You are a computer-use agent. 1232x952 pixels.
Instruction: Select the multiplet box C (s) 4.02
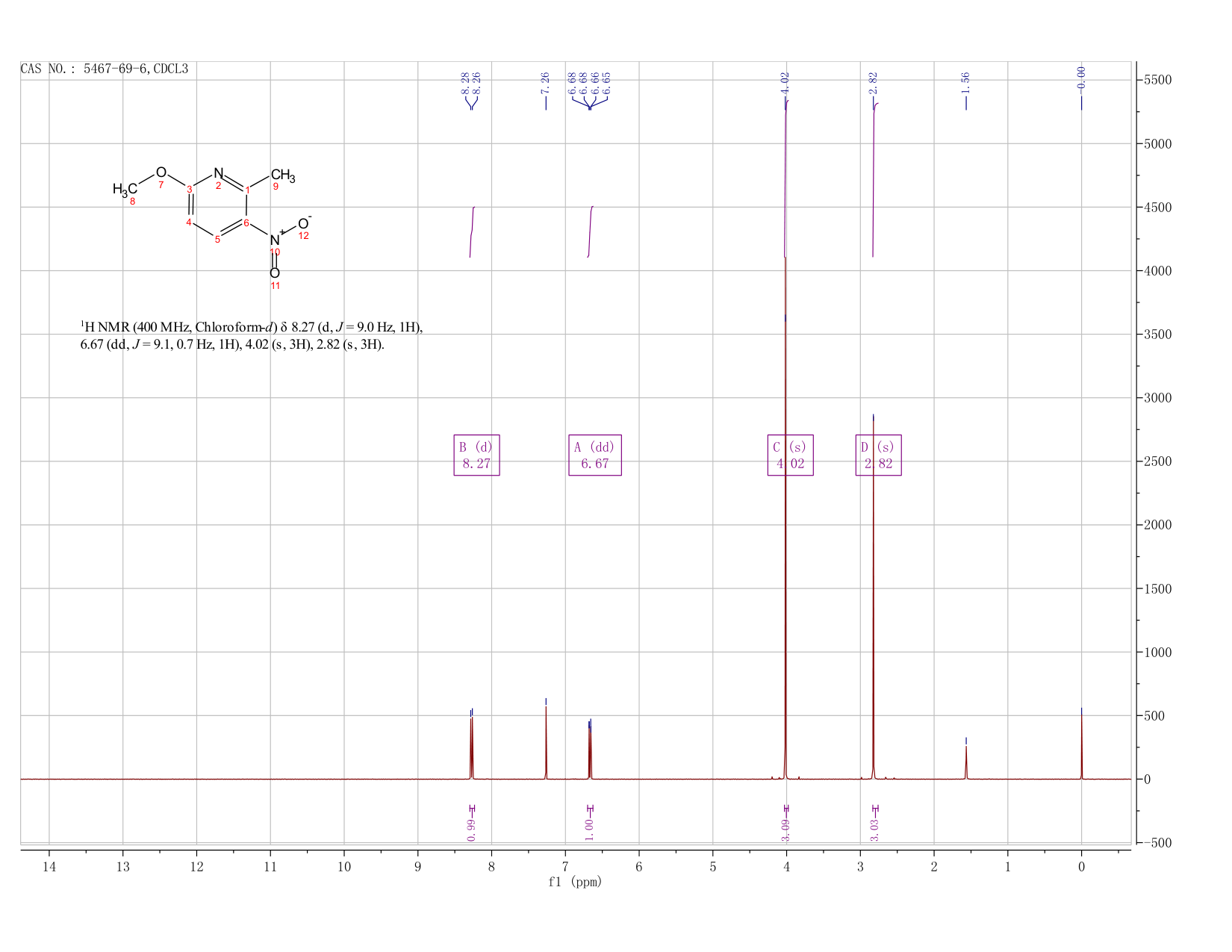coord(790,455)
